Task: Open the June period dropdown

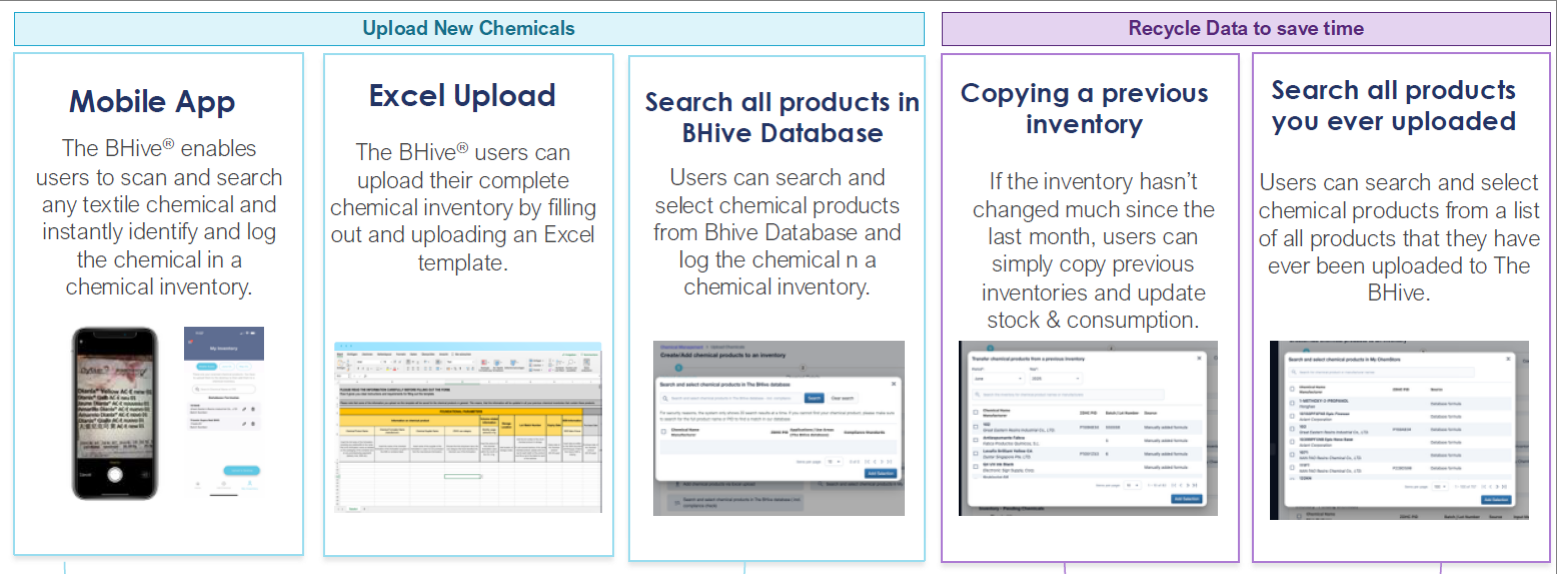Action: pyautogui.click(x=998, y=379)
